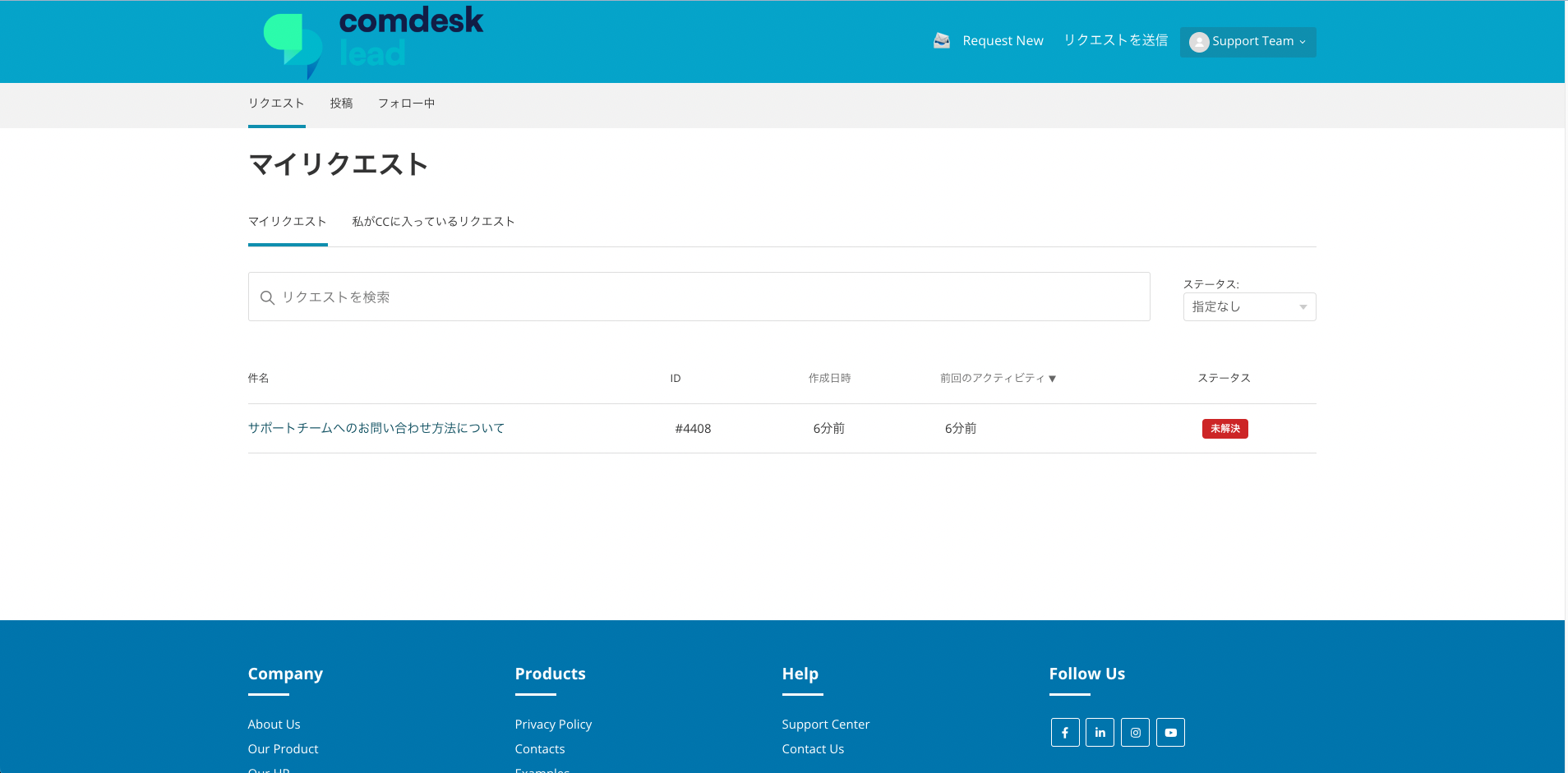The height and width of the screenshot is (773, 1568).
Task: Open the LinkedIn social icon
Action: pos(1100,732)
